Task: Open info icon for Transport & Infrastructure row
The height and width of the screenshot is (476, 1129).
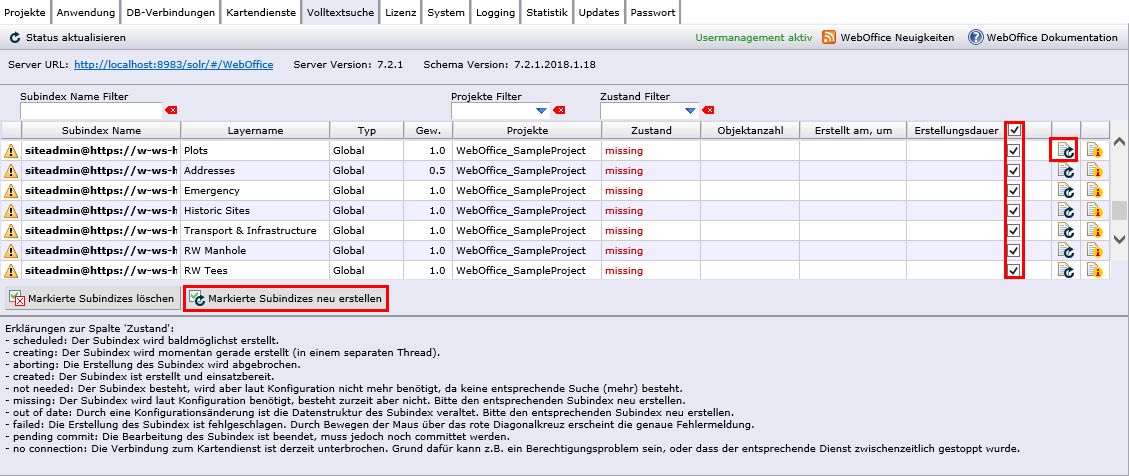Action: click(x=1094, y=230)
